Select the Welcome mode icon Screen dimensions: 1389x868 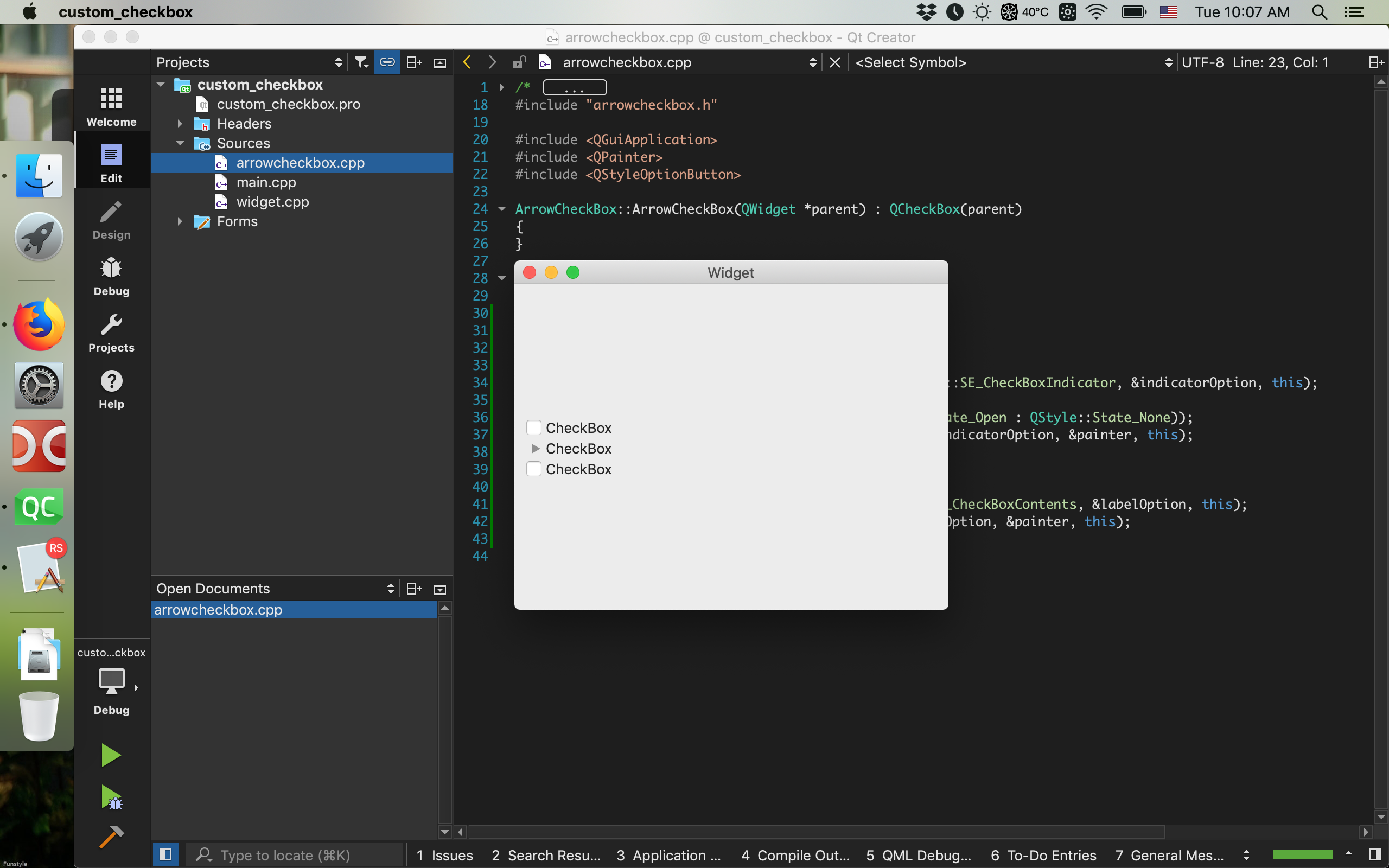[x=111, y=106]
